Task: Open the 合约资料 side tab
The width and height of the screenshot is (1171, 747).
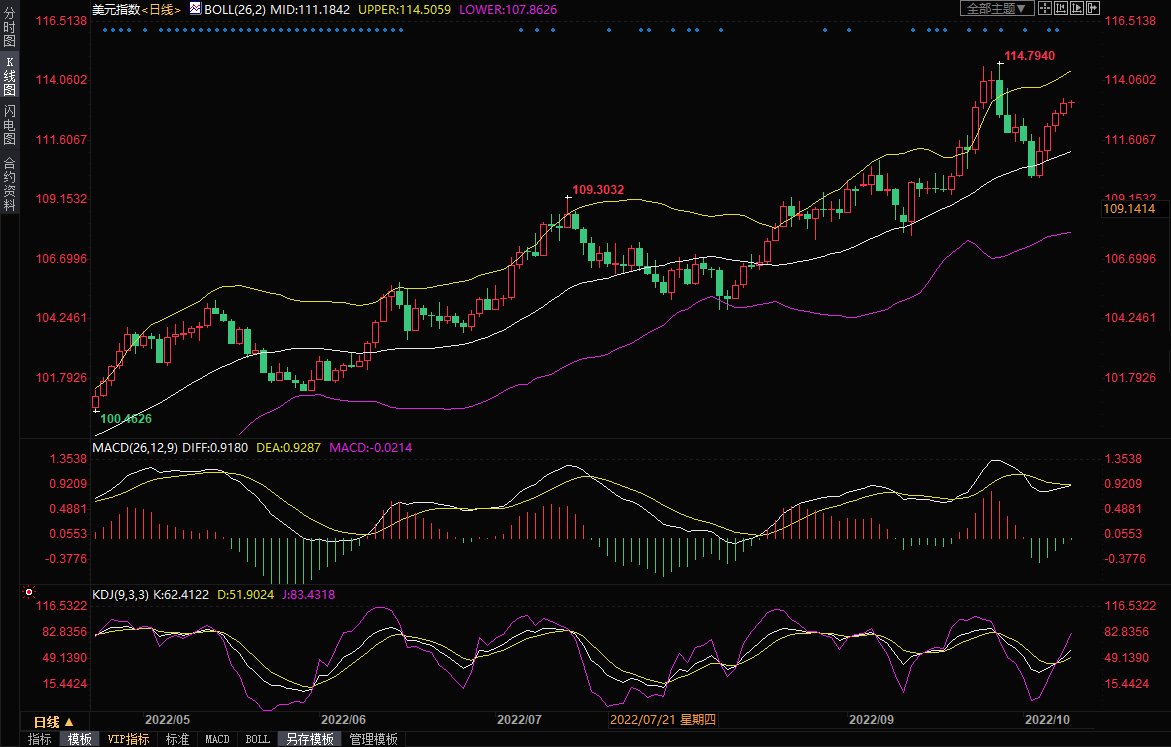Action: tap(9, 183)
